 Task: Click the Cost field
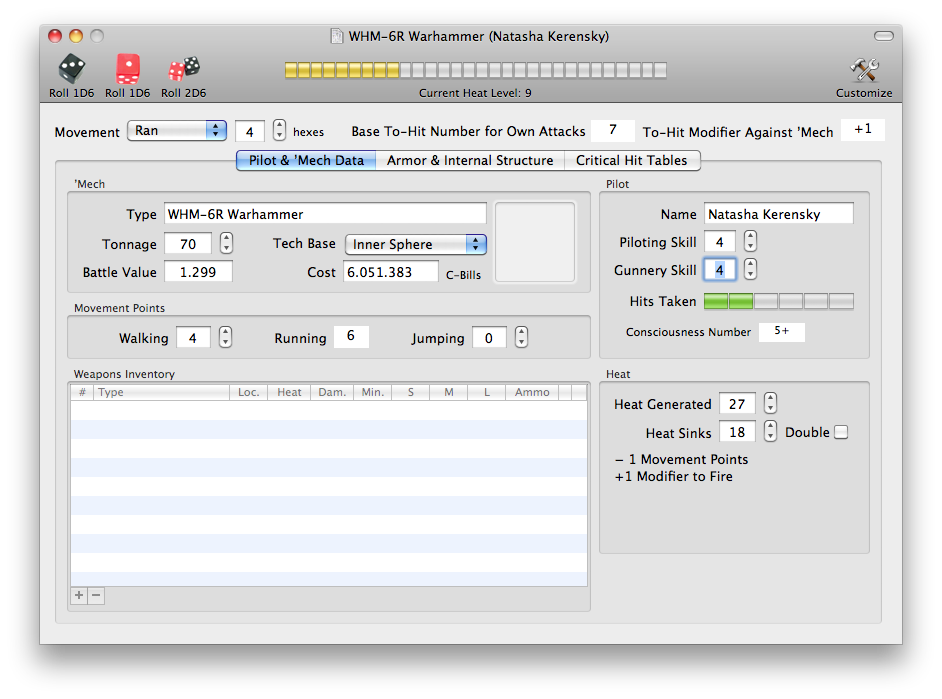coord(391,272)
